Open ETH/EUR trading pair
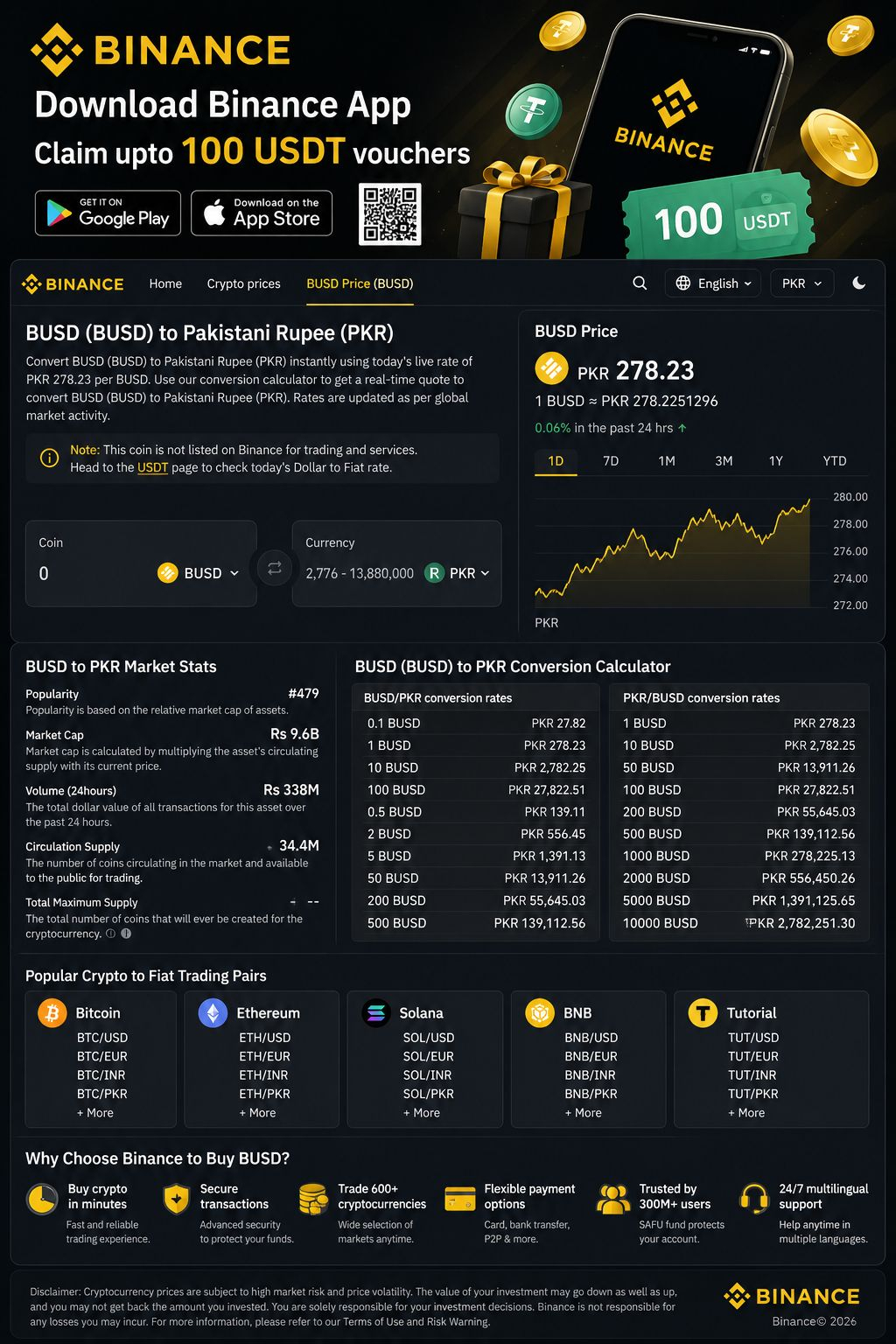The image size is (896, 1344). click(x=265, y=1056)
